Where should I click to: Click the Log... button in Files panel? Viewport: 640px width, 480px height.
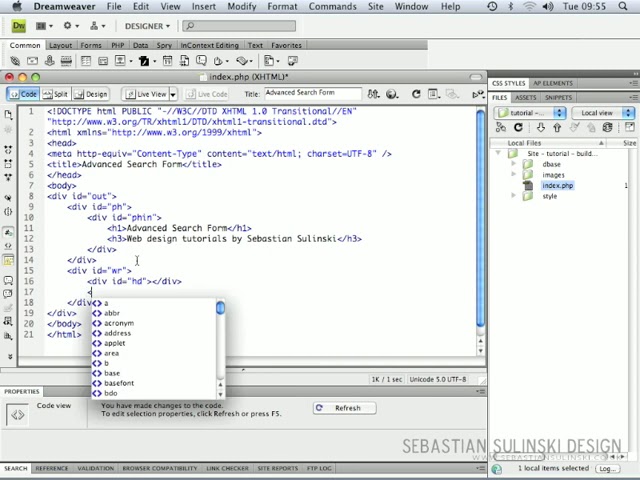(x=608, y=469)
